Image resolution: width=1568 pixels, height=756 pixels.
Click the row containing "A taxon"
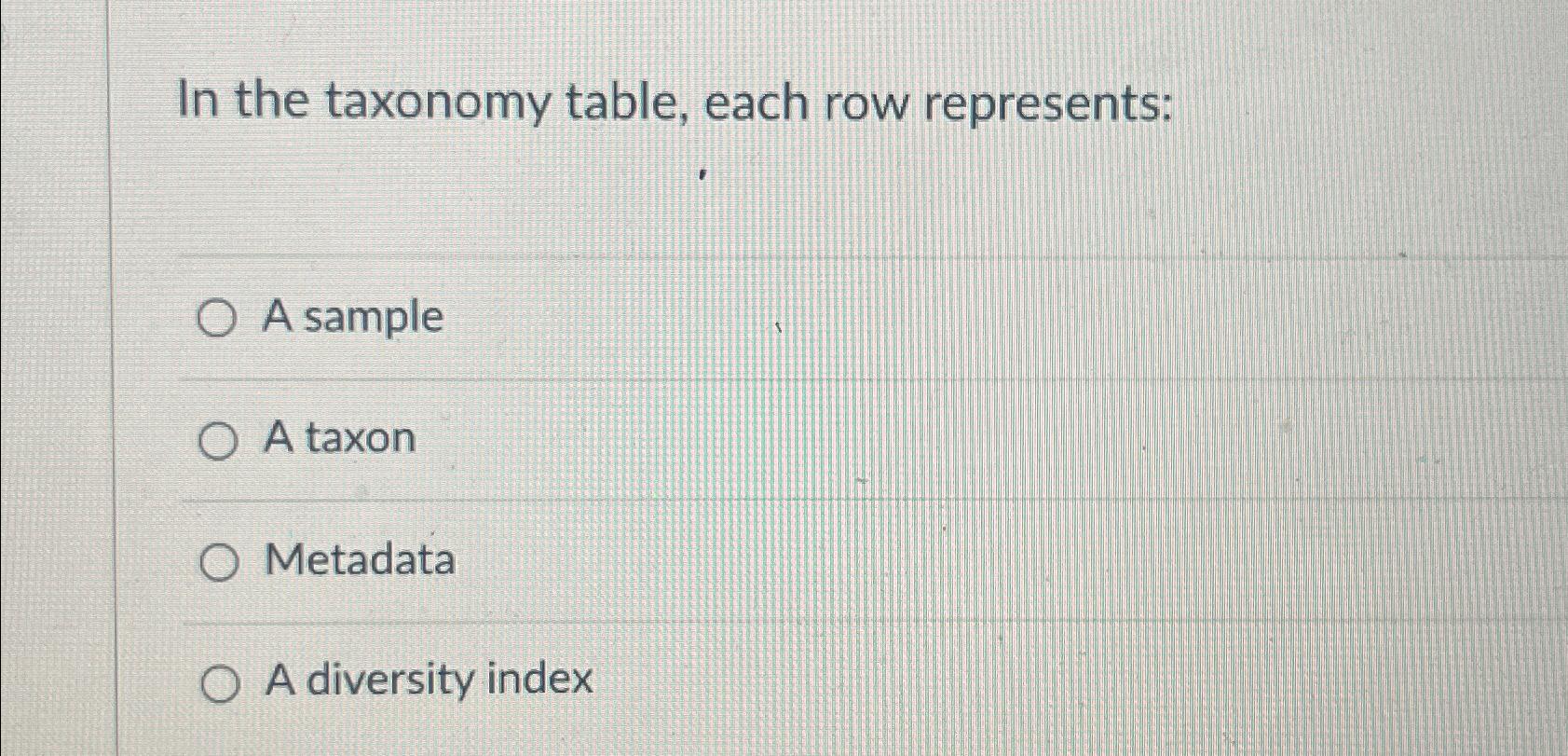(x=652, y=440)
